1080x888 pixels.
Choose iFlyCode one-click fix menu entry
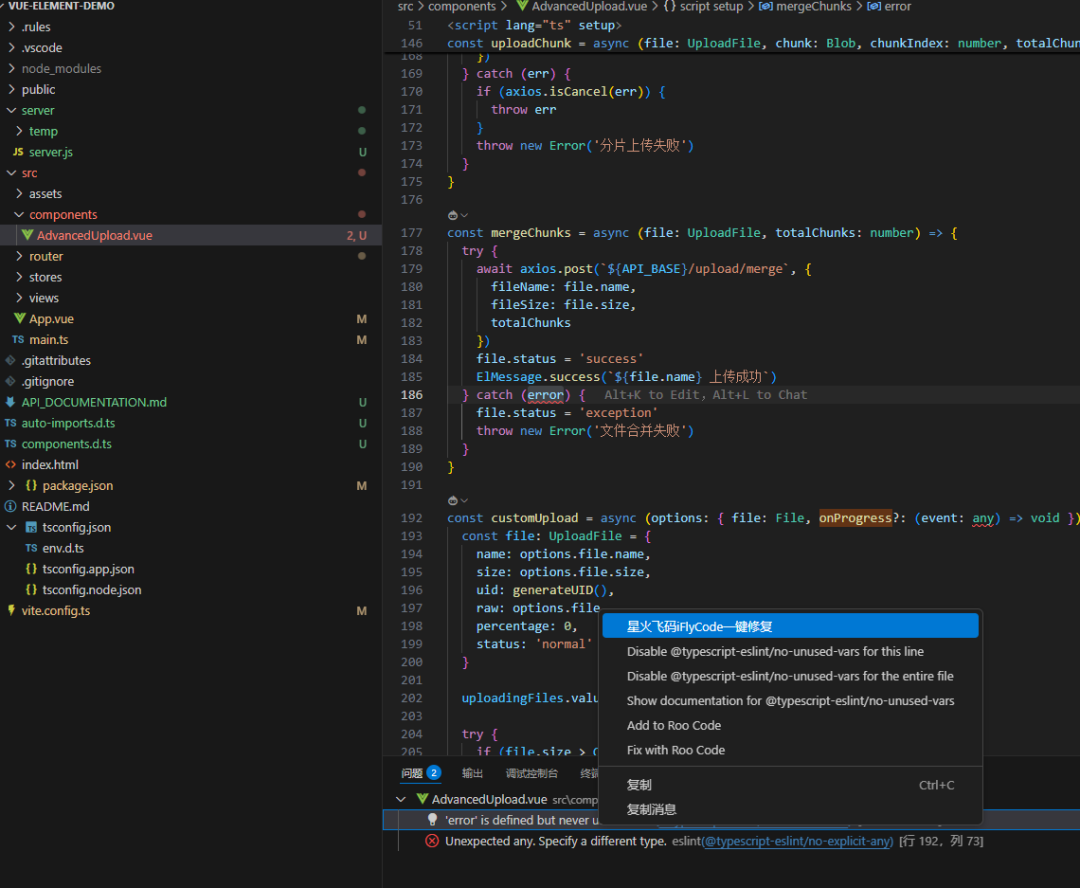tap(790, 626)
